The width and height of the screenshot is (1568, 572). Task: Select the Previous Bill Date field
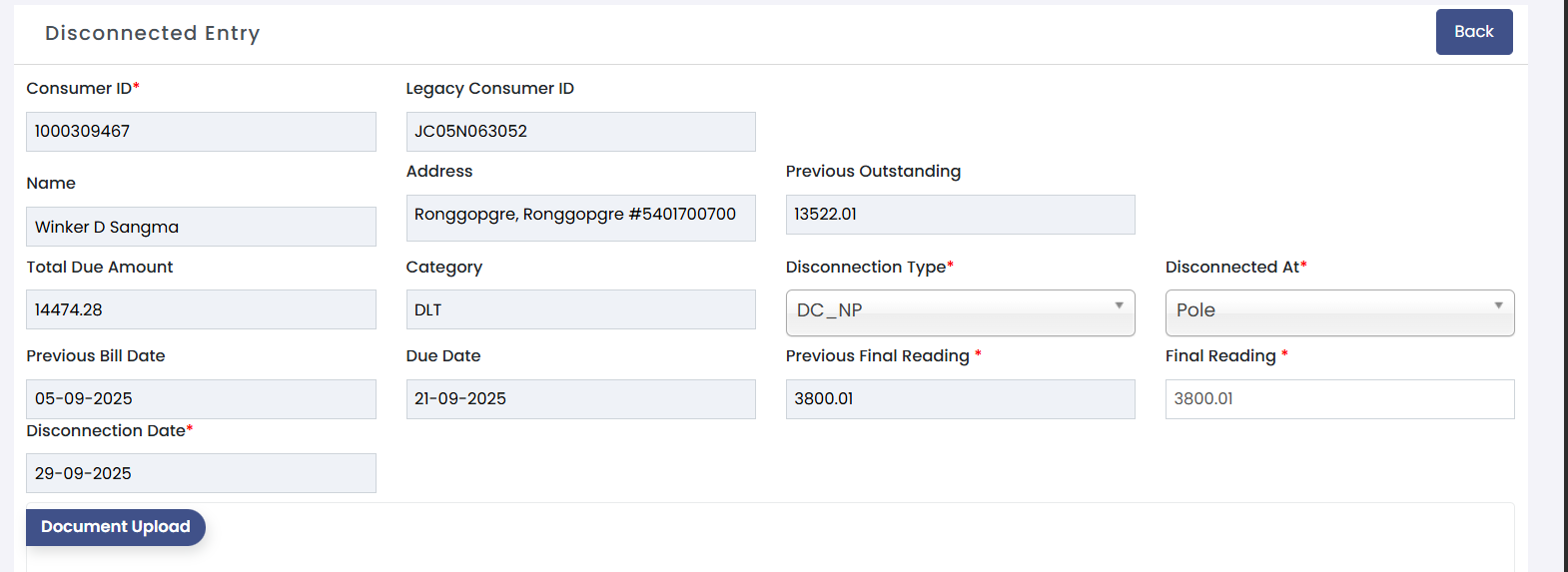click(x=201, y=399)
